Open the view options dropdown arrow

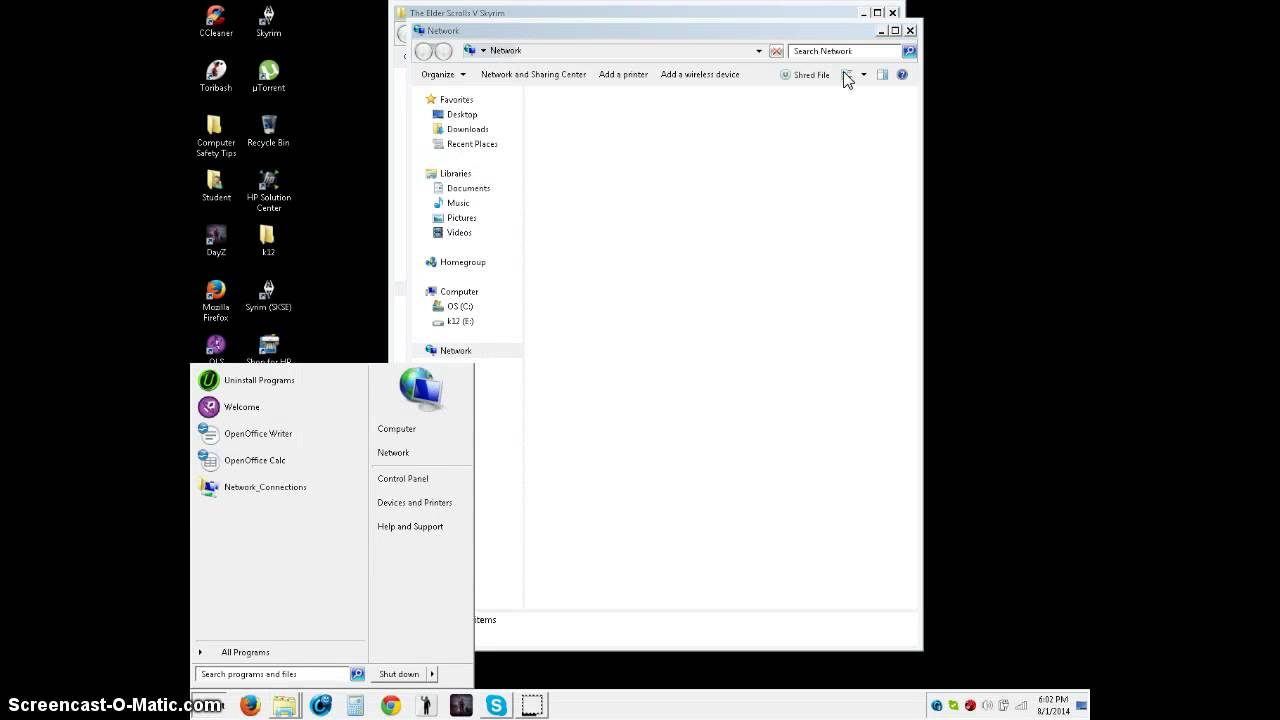click(x=864, y=75)
